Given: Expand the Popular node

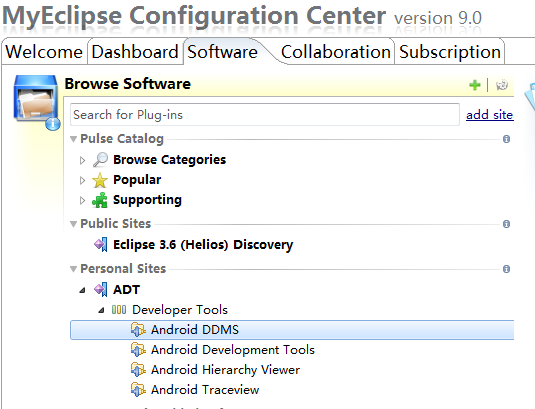Looking at the screenshot, I should 82,180.
